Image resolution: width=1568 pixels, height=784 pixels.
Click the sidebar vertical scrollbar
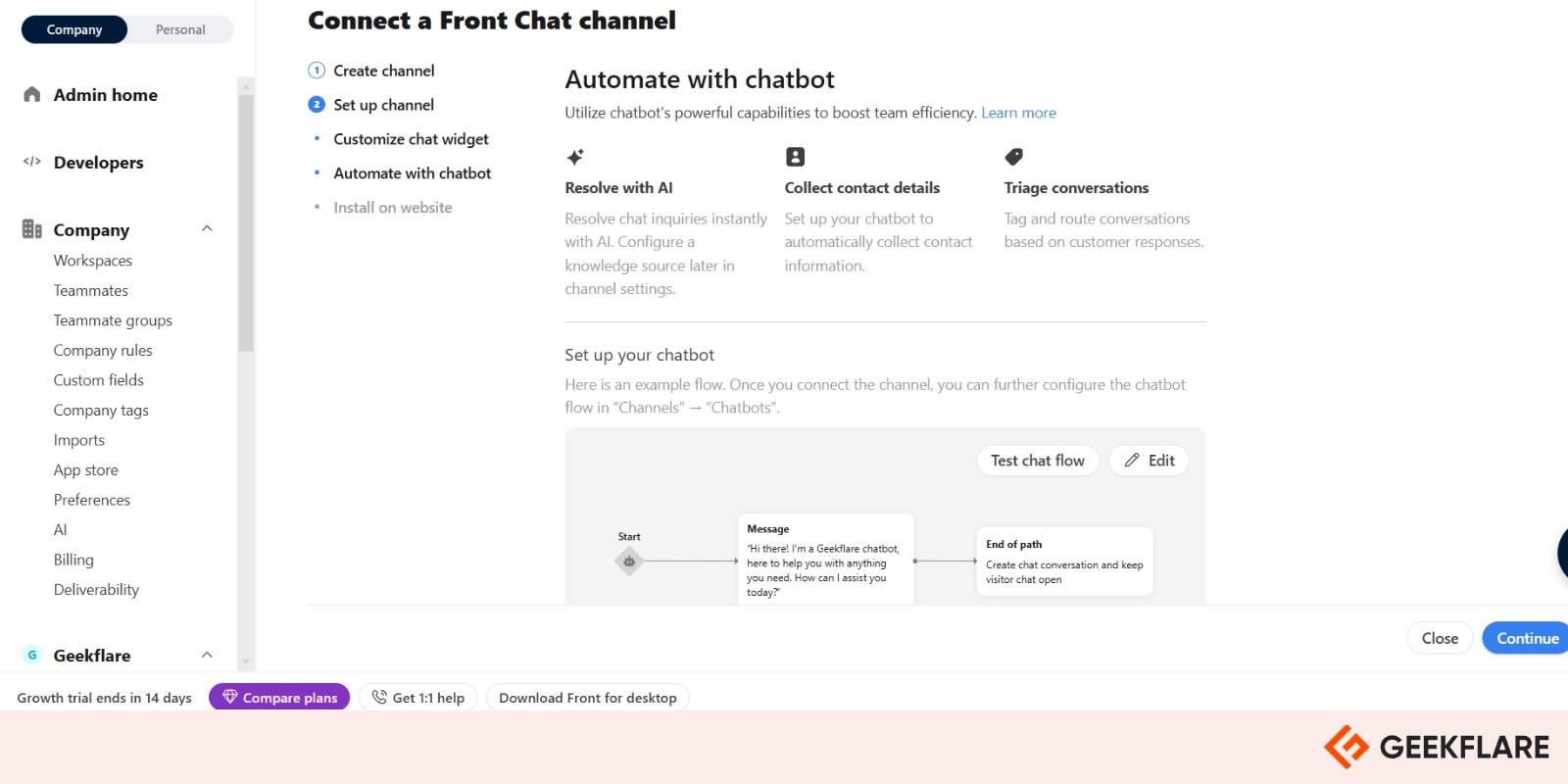point(246,223)
